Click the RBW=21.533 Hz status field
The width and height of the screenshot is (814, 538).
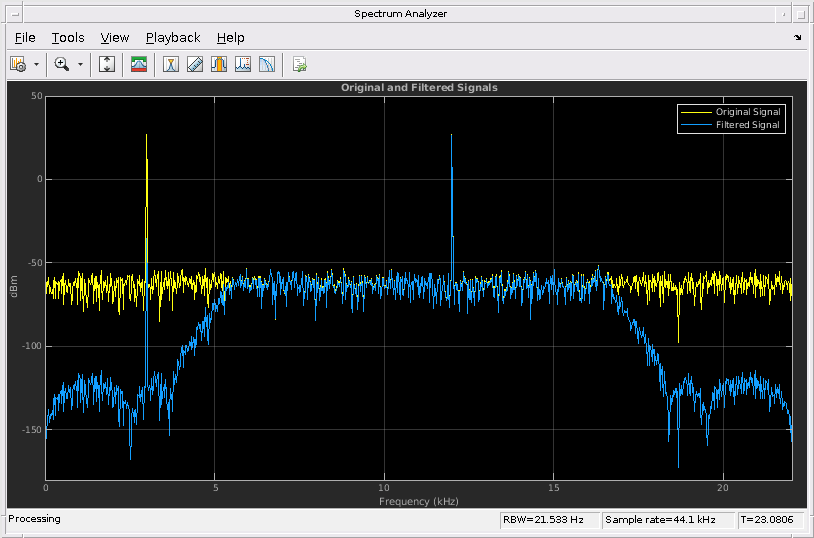click(549, 520)
